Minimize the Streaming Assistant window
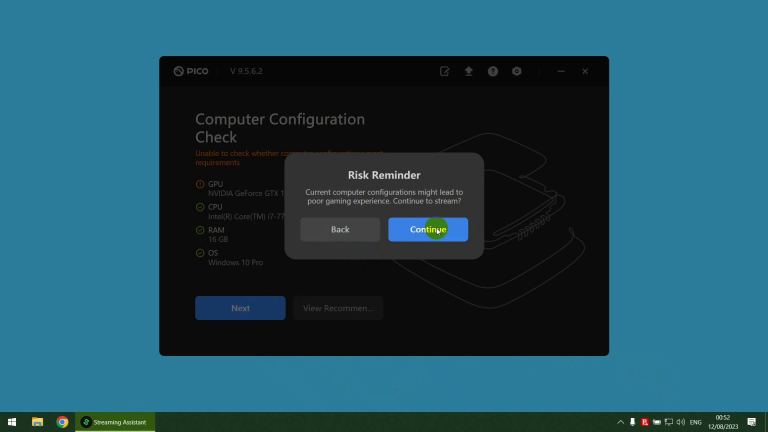The image size is (768, 432). point(561,72)
